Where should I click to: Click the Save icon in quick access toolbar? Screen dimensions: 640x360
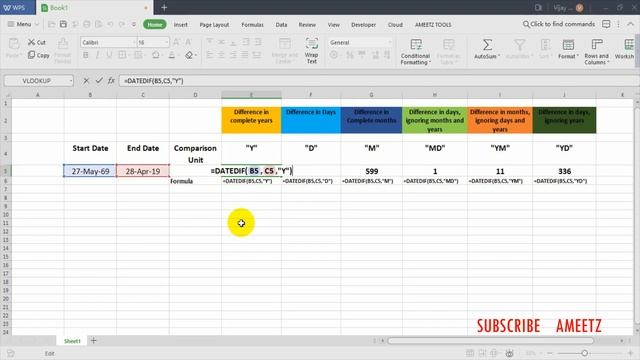[x=63, y=24]
